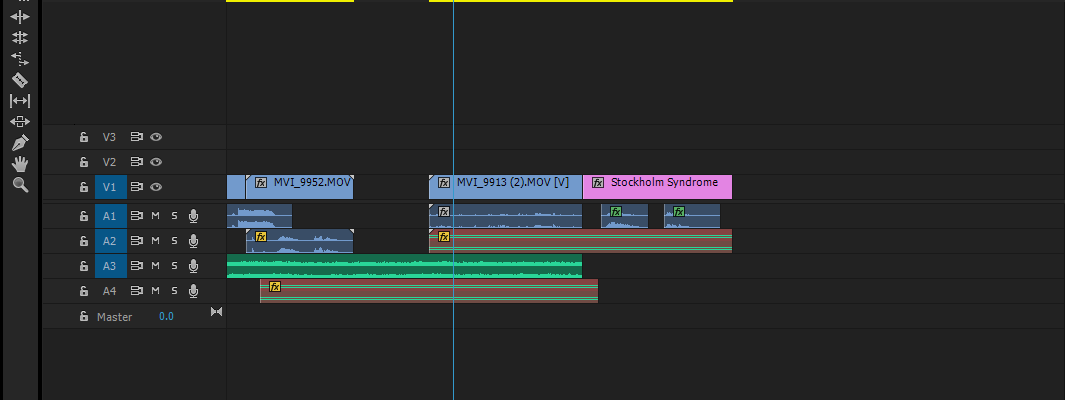Lock the A2 audio track
The image size is (1065, 400).
(84, 241)
